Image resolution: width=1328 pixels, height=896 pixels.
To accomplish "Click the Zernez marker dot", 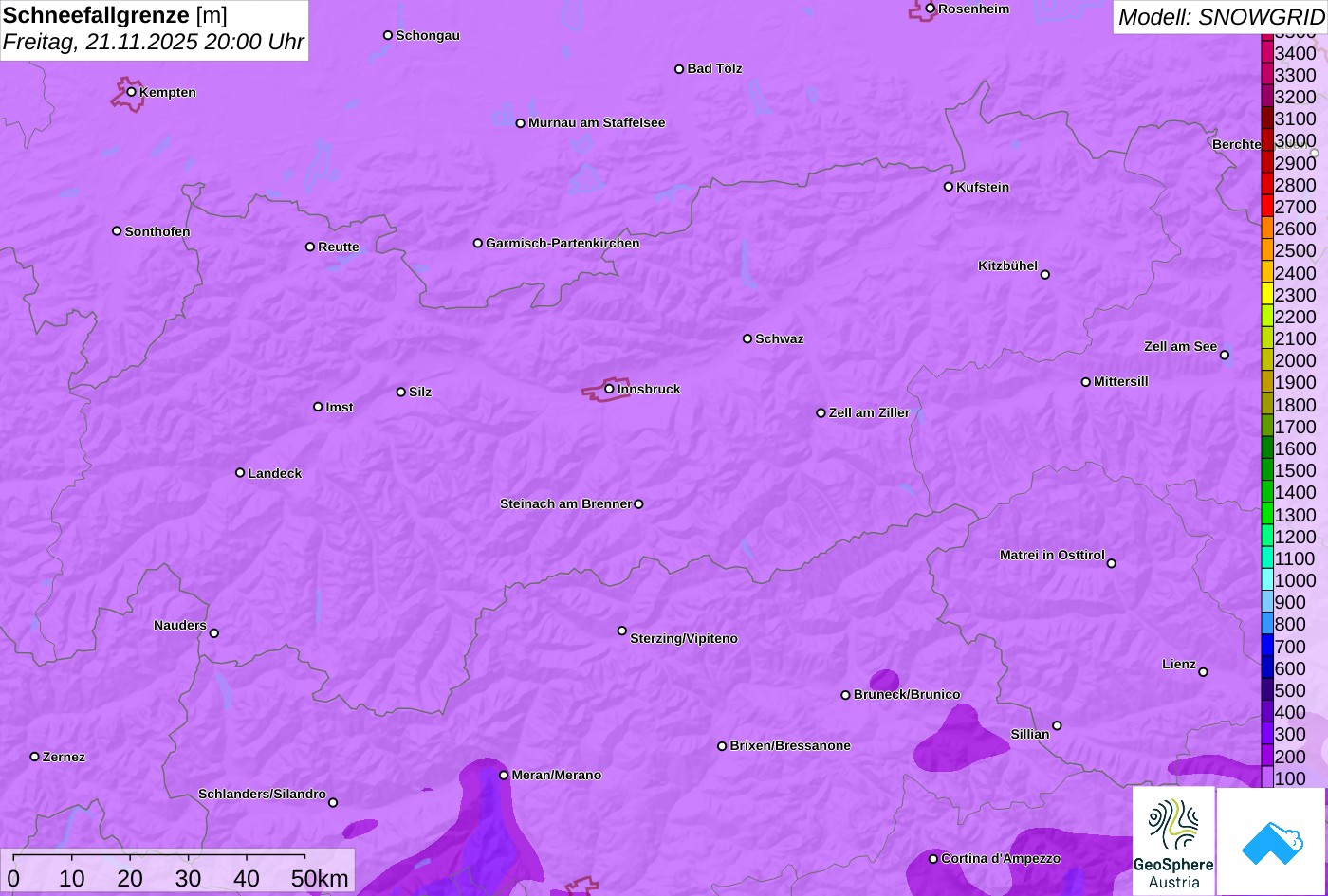I will pyautogui.click(x=34, y=756).
